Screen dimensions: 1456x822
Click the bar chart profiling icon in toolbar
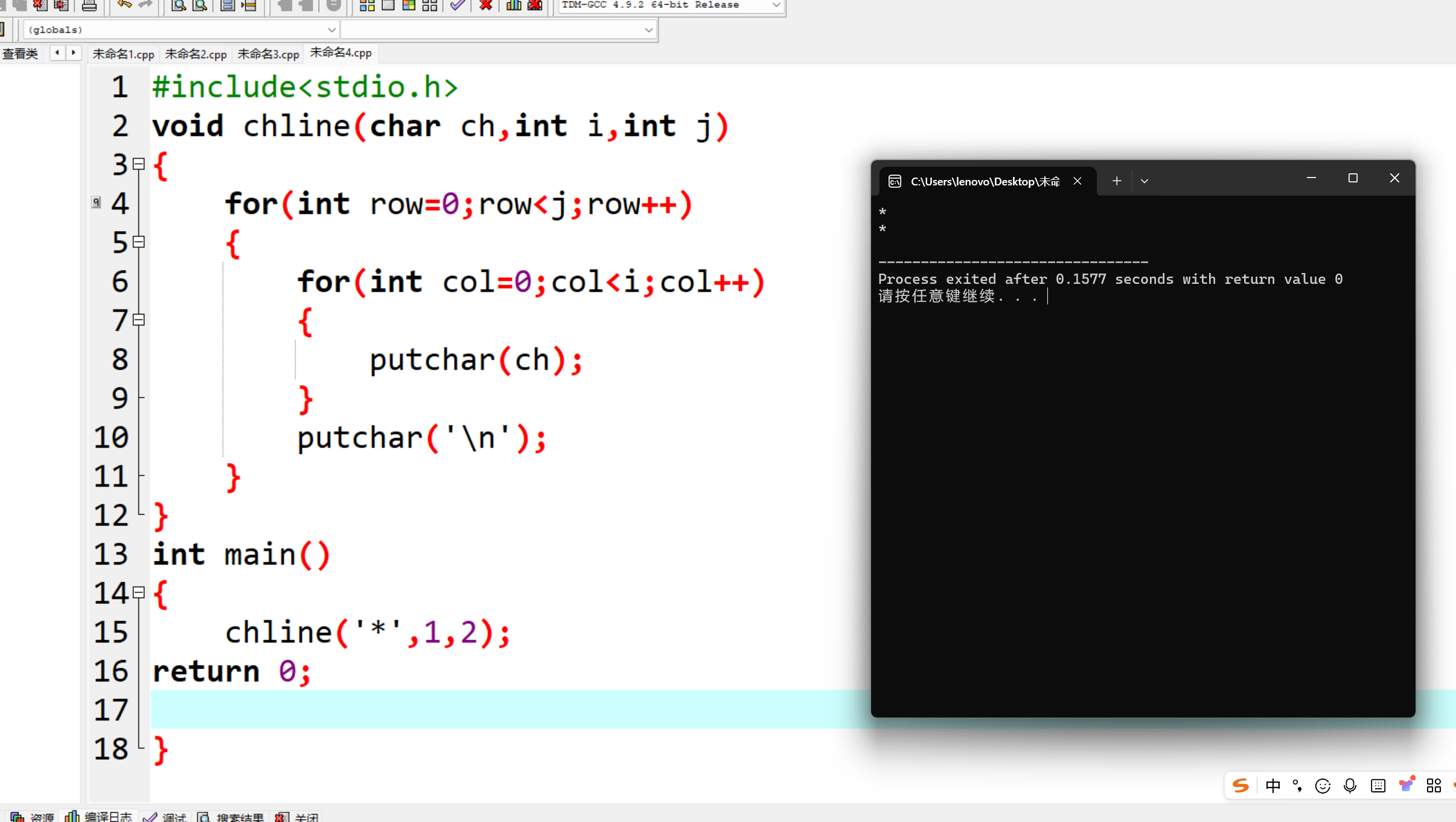click(514, 5)
